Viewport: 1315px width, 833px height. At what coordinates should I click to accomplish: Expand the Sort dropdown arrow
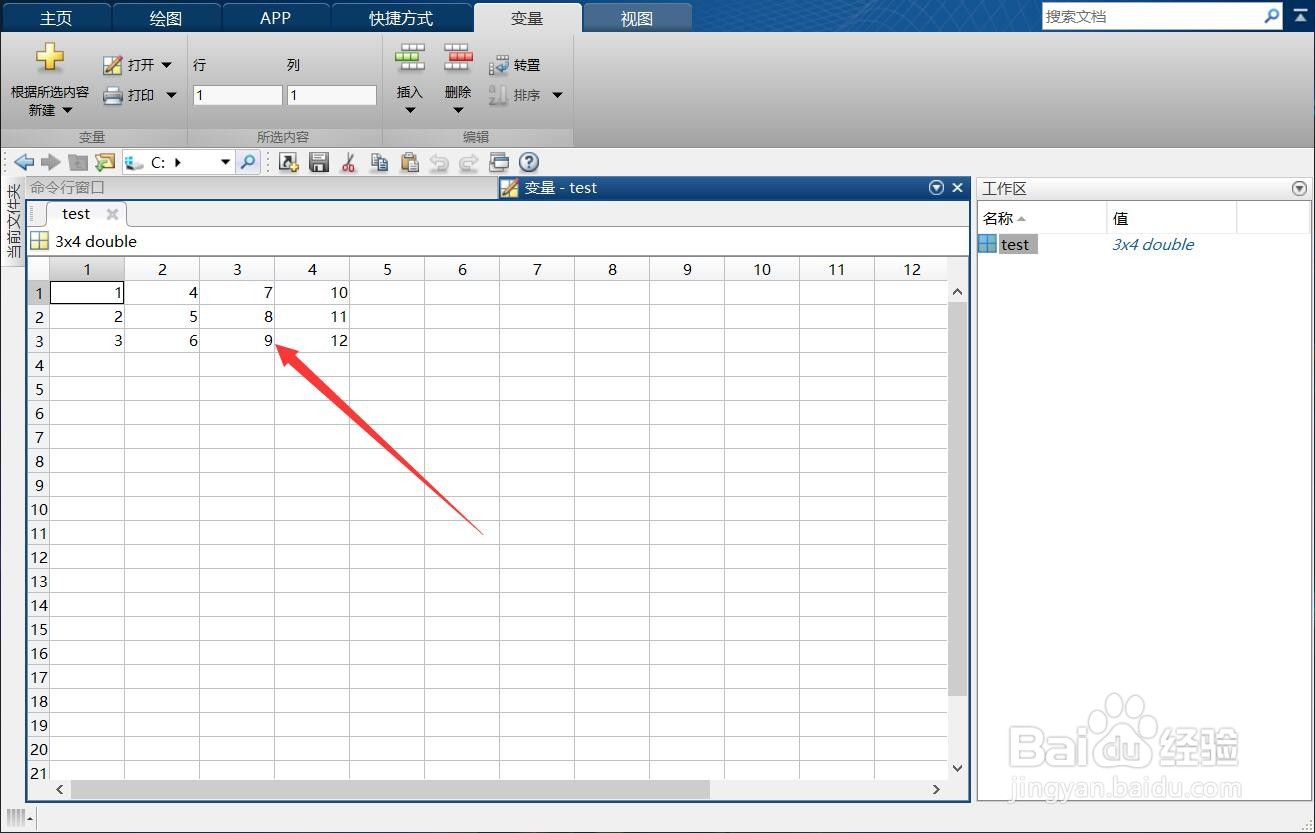pyautogui.click(x=558, y=95)
